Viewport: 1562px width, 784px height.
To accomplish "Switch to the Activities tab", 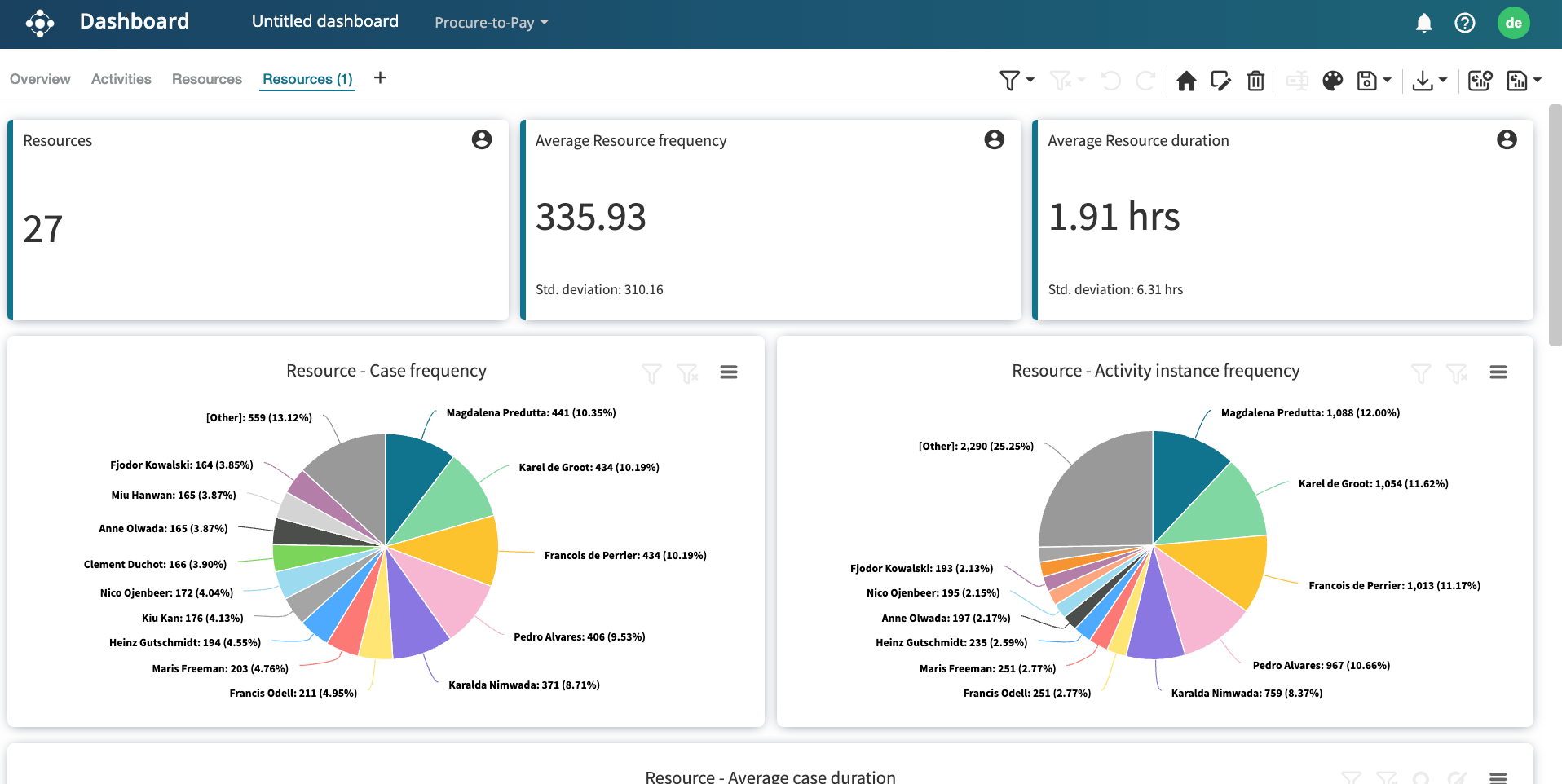I will point(121,79).
